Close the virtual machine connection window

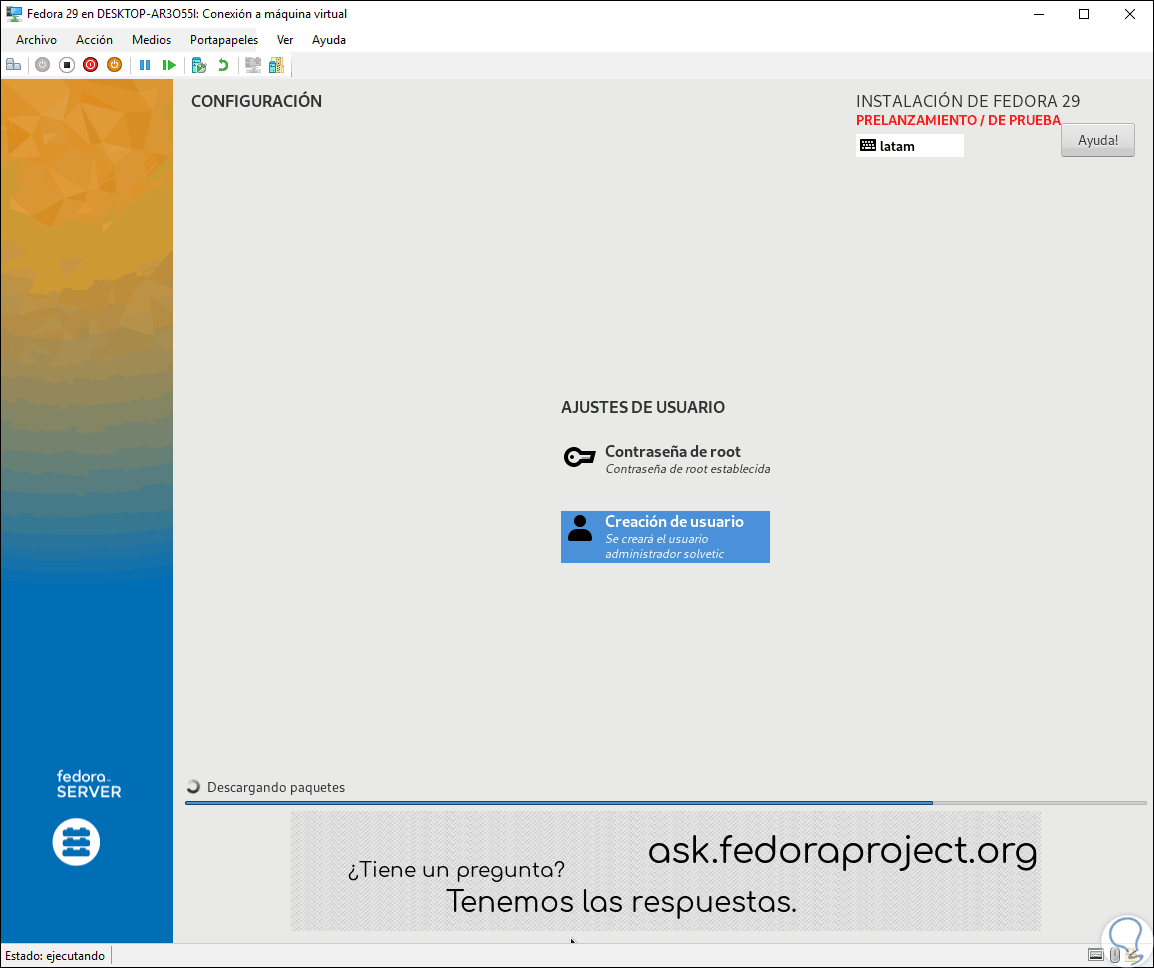click(1130, 14)
